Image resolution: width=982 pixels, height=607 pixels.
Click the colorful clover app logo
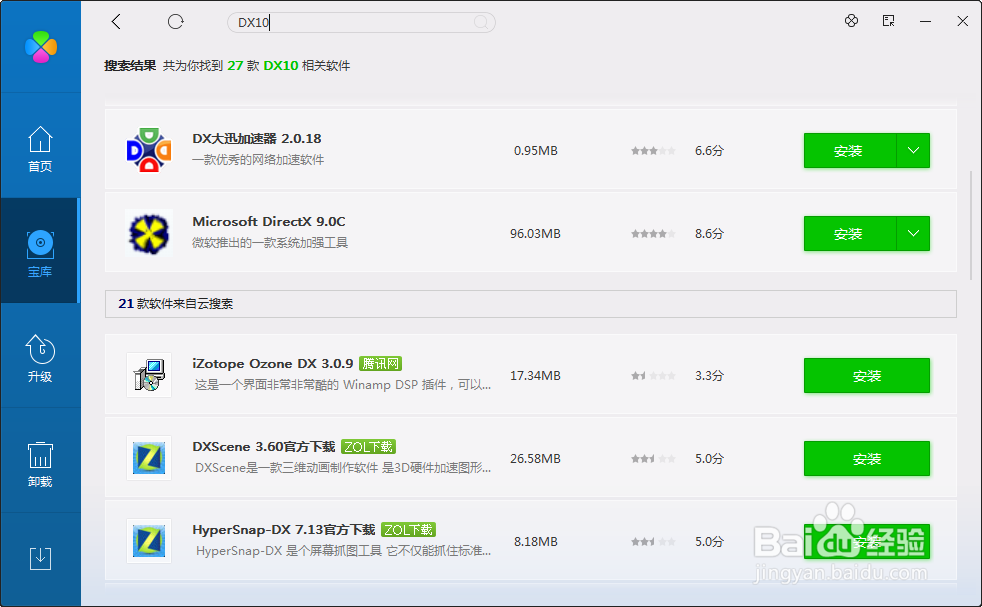coord(41,46)
